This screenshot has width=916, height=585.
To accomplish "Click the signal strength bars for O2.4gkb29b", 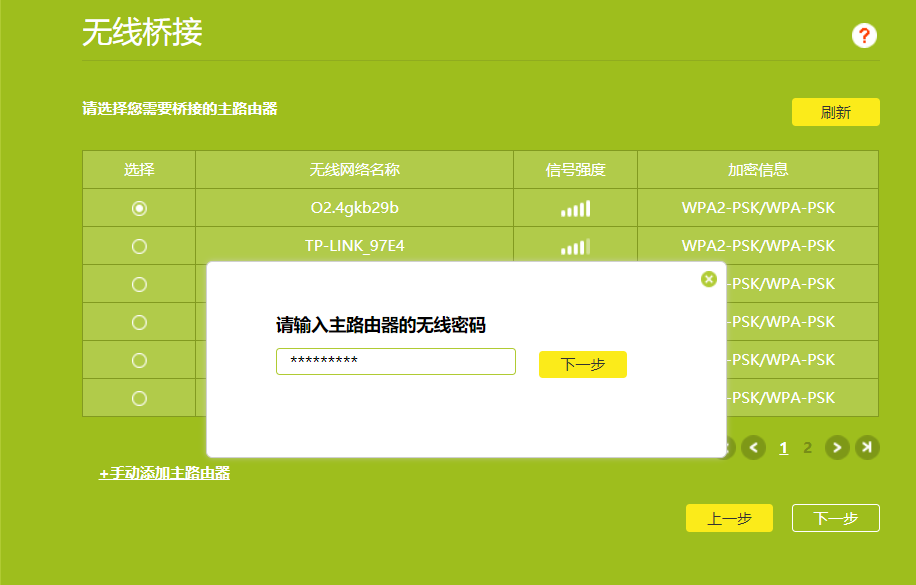I will click(x=575, y=207).
